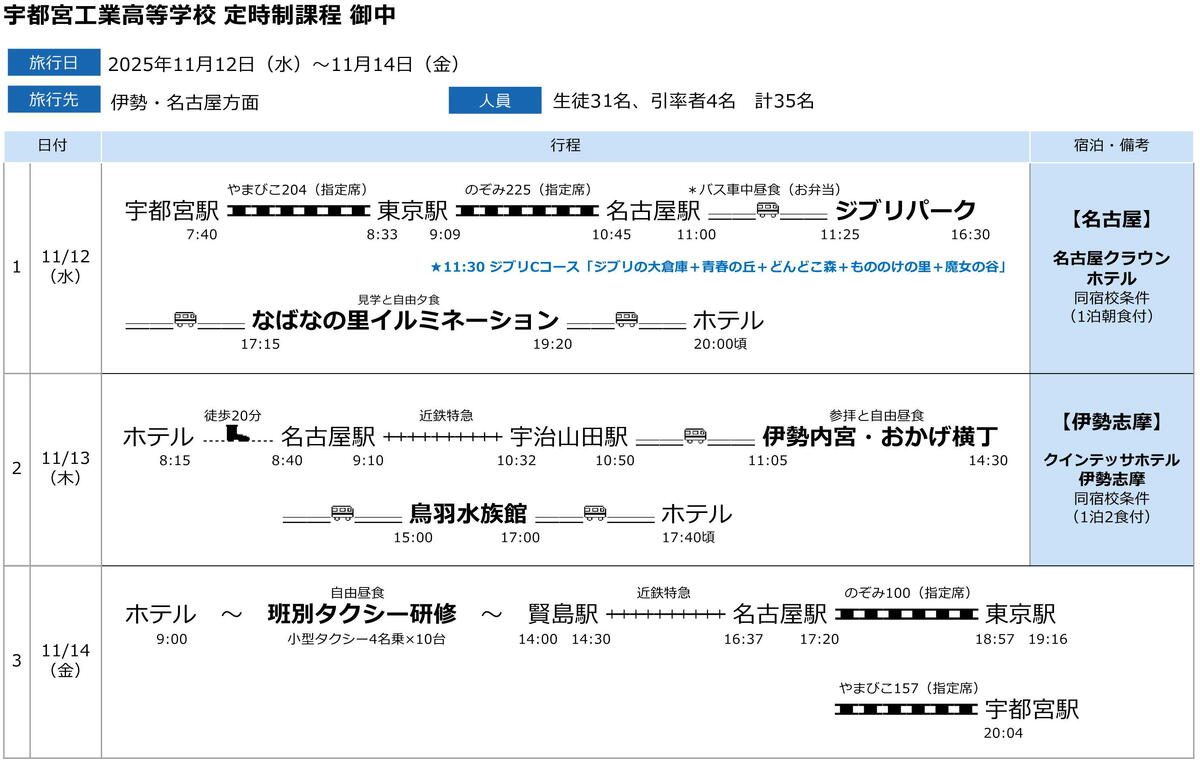Click Kintetsu rail line between 賢島駅 and 名古屋駅
This screenshot has width=1200, height=766.
click(x=665, y=613)
